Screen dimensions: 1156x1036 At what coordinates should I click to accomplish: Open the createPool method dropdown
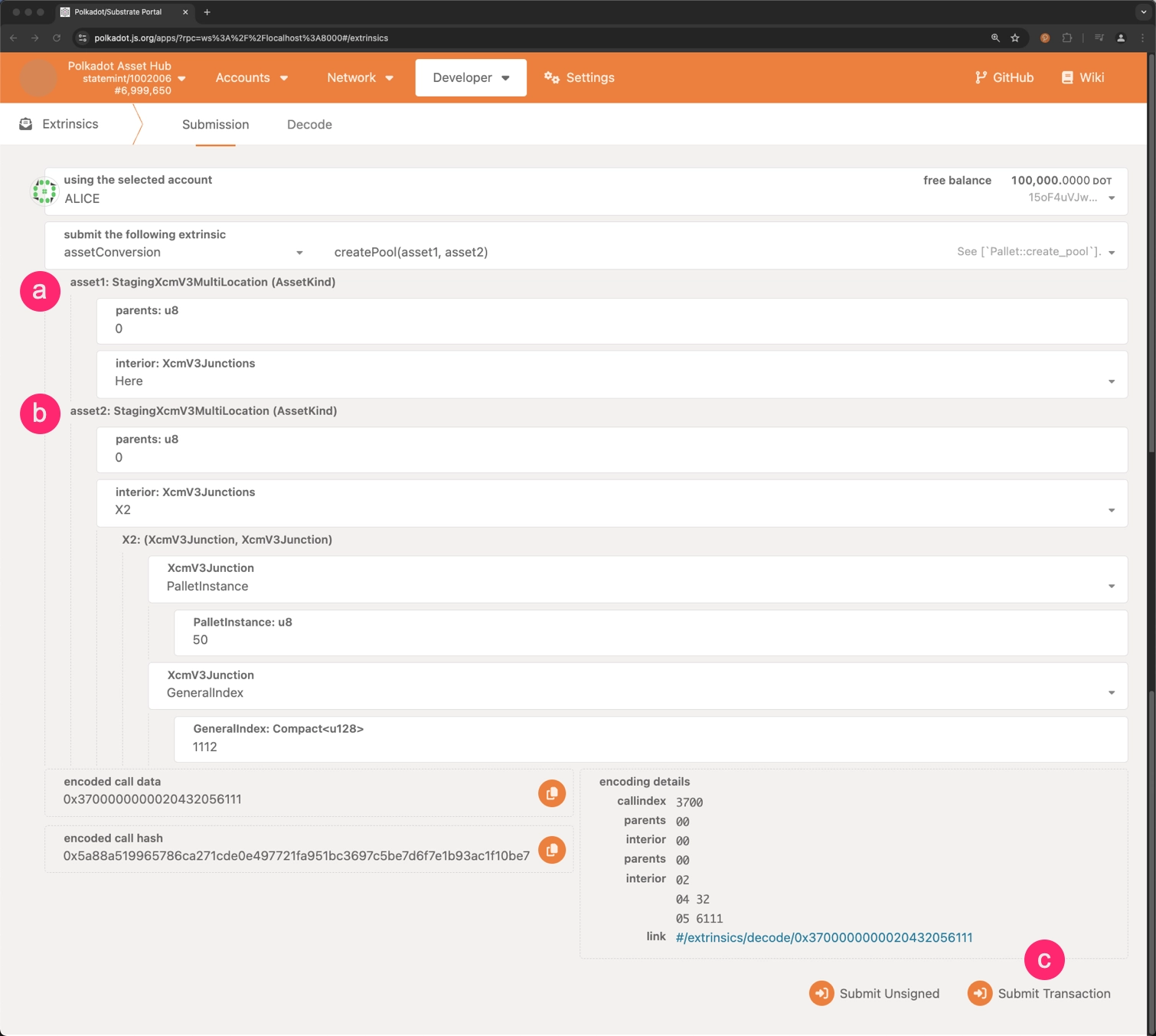click(x=1111, y=253)
